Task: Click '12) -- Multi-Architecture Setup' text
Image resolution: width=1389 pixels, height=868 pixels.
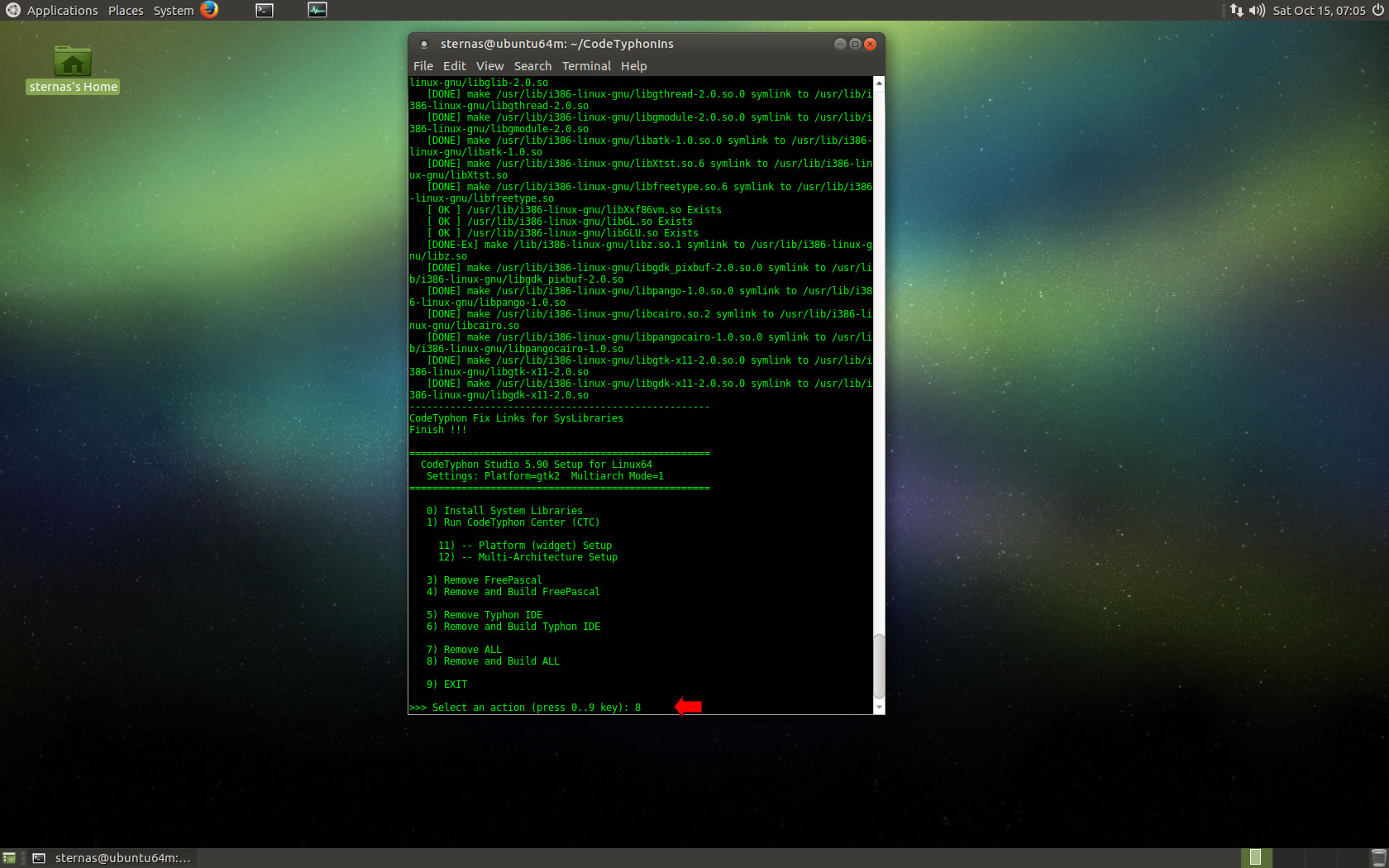Action: click(x=527, y=557)
